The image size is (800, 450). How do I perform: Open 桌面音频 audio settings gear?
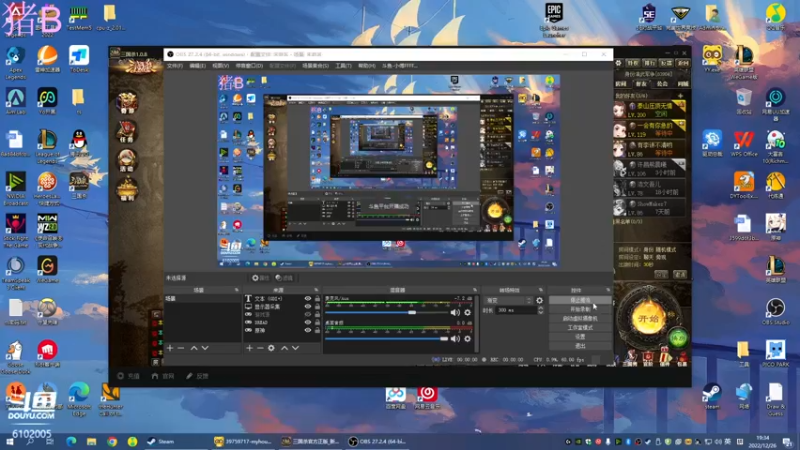(467, 339)
